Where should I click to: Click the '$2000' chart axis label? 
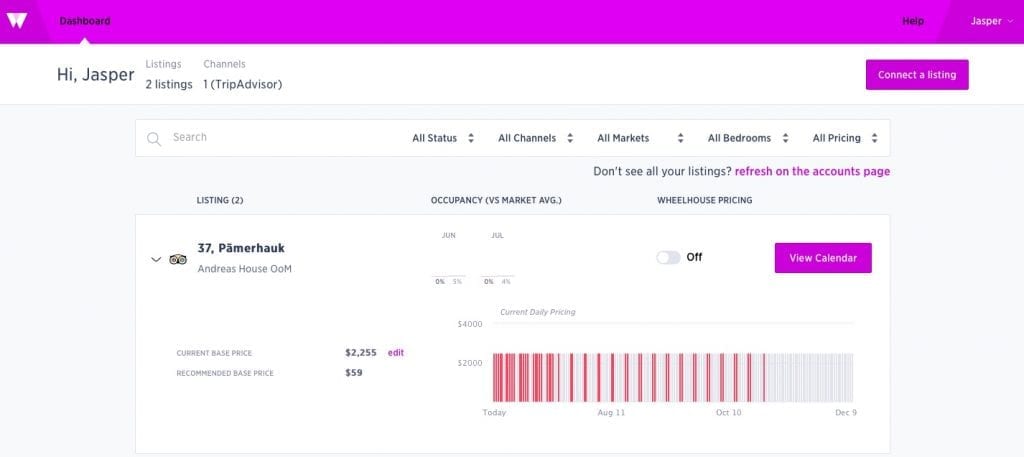470,363
